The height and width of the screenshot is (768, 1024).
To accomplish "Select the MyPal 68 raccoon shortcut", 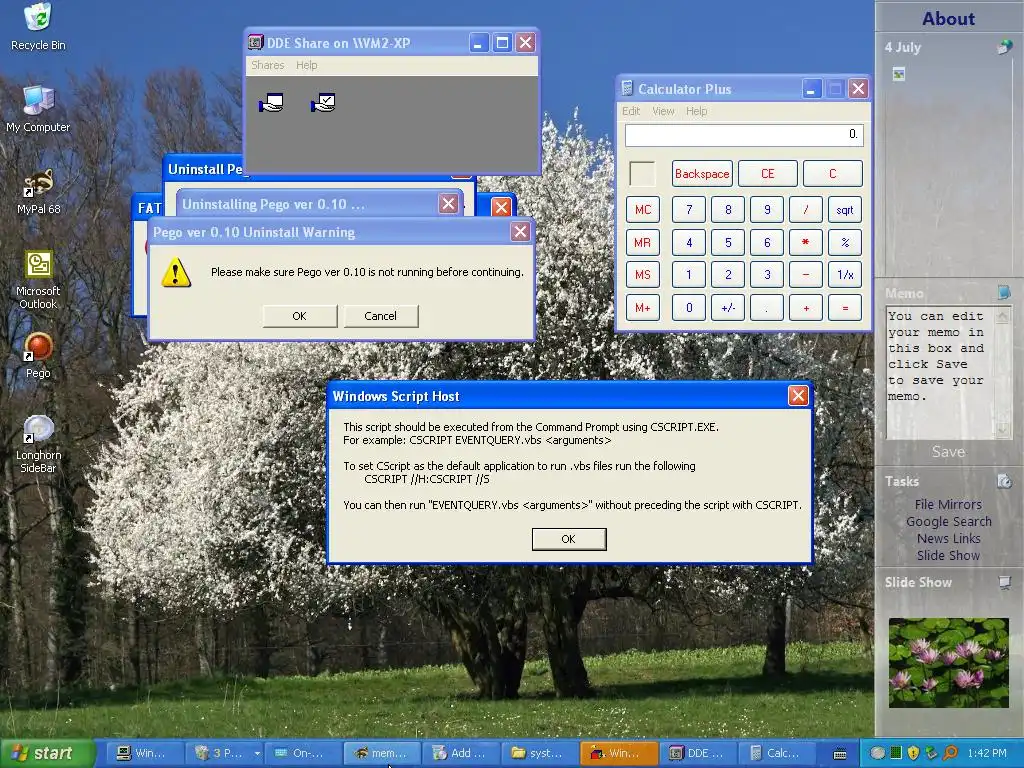I will pyautogui.click(x=38, y=191).
